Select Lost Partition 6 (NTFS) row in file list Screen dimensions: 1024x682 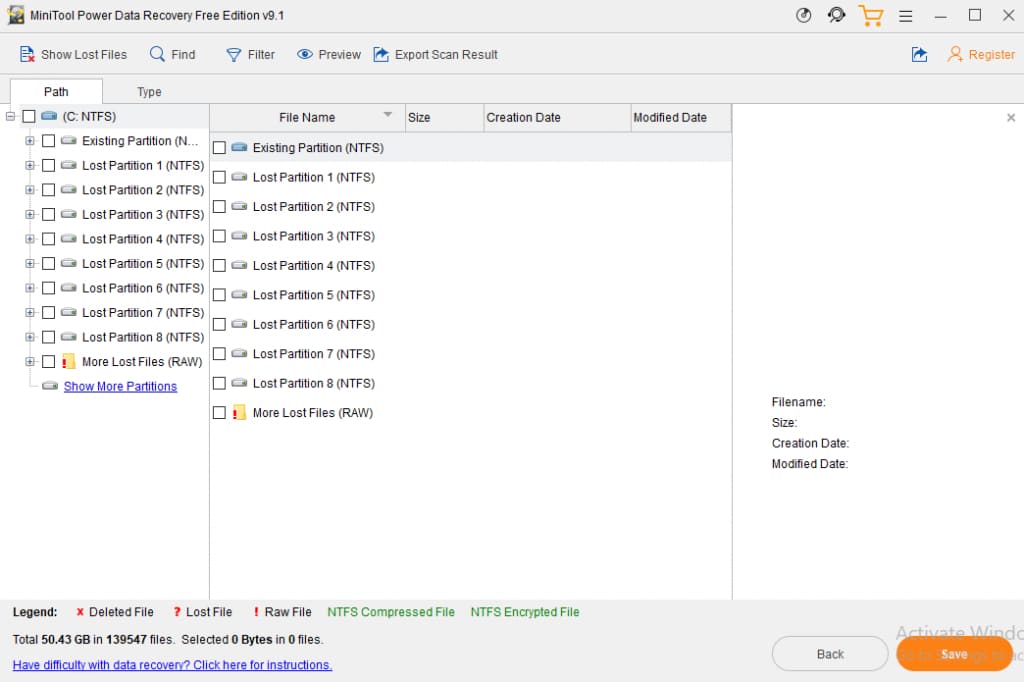[x=470, y=324]
